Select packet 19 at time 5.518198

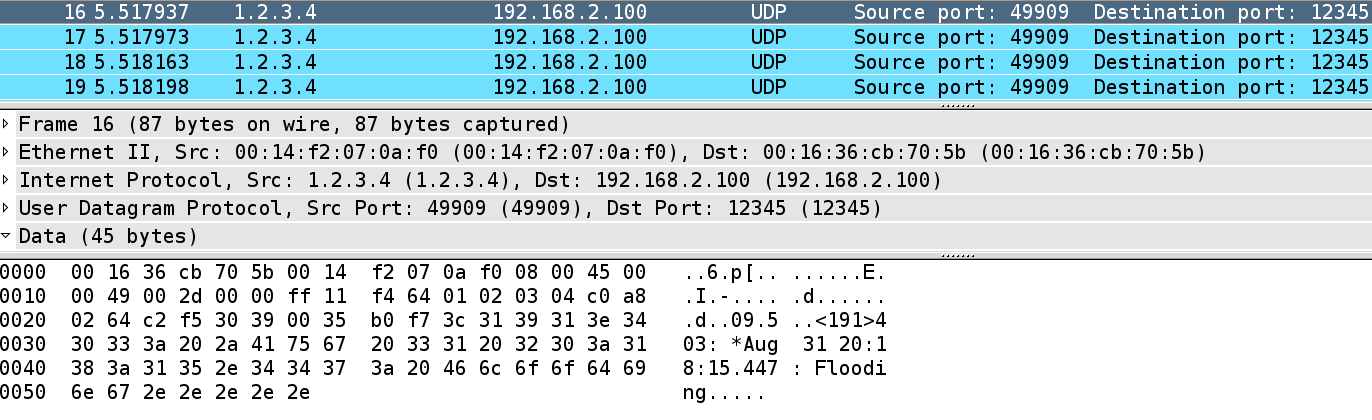400,87
